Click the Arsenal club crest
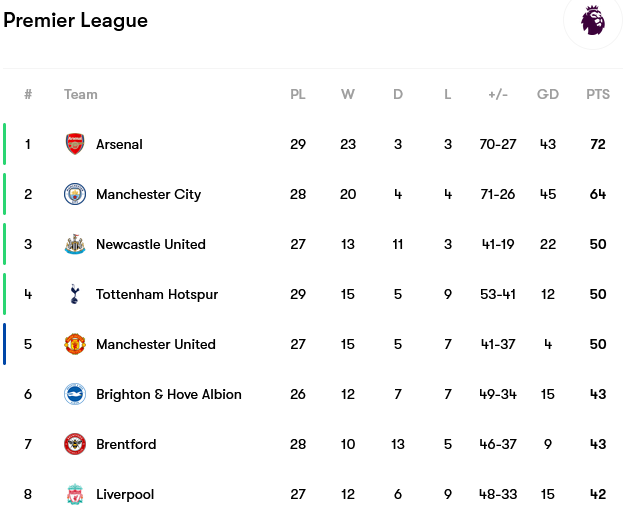Screen dimensions: 624x519 75,144
